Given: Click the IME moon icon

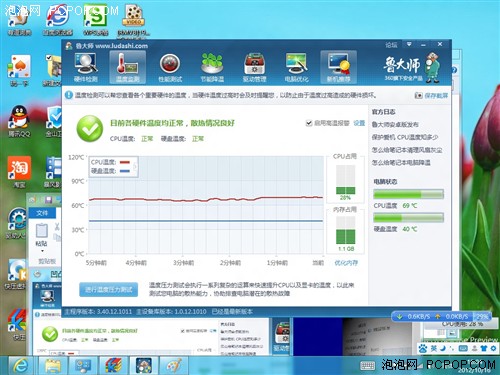Looking at the screenshot, I should click(443, 349).
